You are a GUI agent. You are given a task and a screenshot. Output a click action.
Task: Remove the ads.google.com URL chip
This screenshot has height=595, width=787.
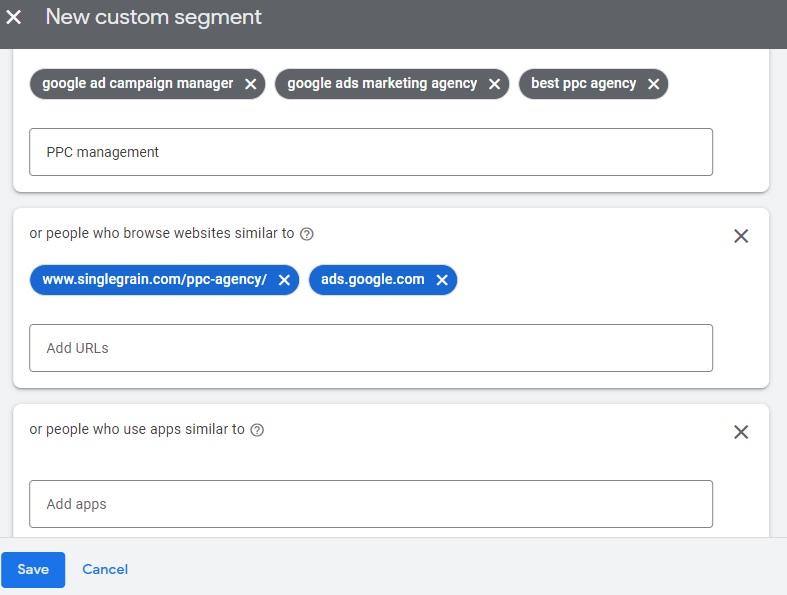(x=442, y=280)
